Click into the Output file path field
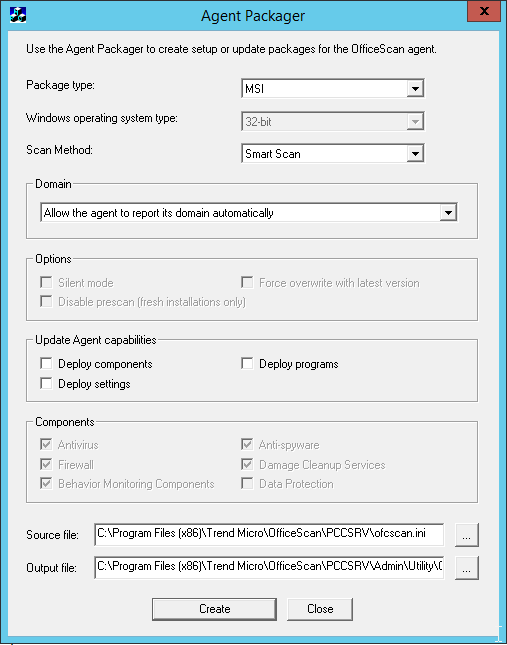 pyautogui.click(x=269, y=567)
